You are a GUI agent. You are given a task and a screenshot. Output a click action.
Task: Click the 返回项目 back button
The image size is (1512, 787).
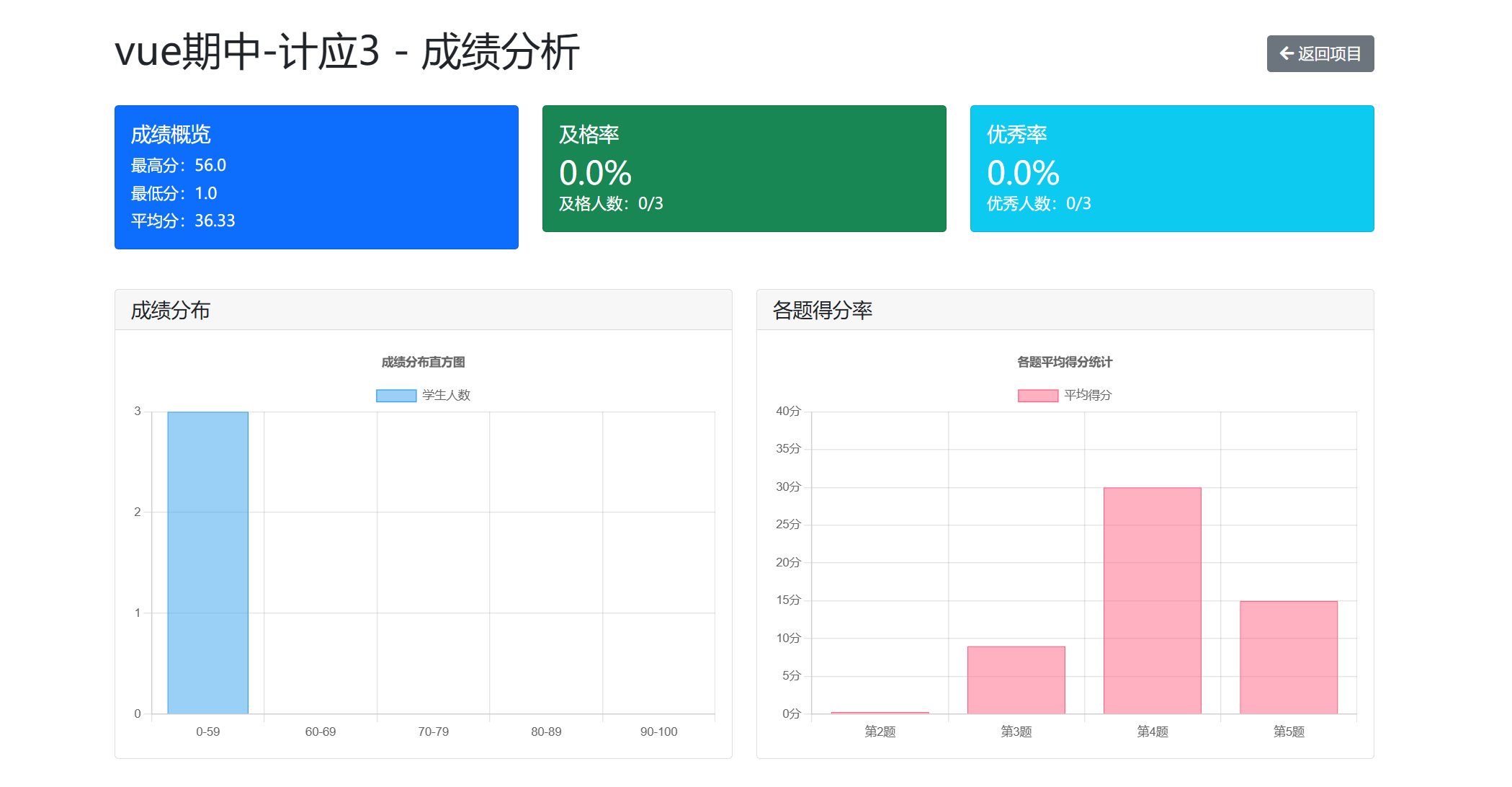1320,53
